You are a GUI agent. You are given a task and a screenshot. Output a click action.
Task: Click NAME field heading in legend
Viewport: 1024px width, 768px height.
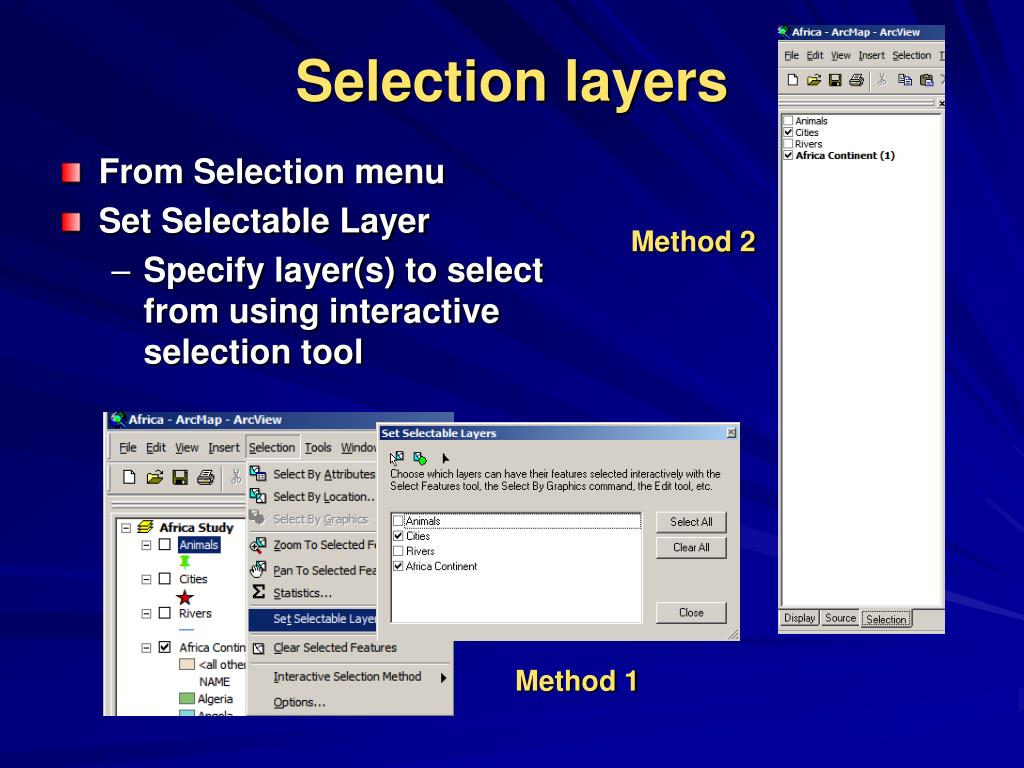click(x=214, y=681)
